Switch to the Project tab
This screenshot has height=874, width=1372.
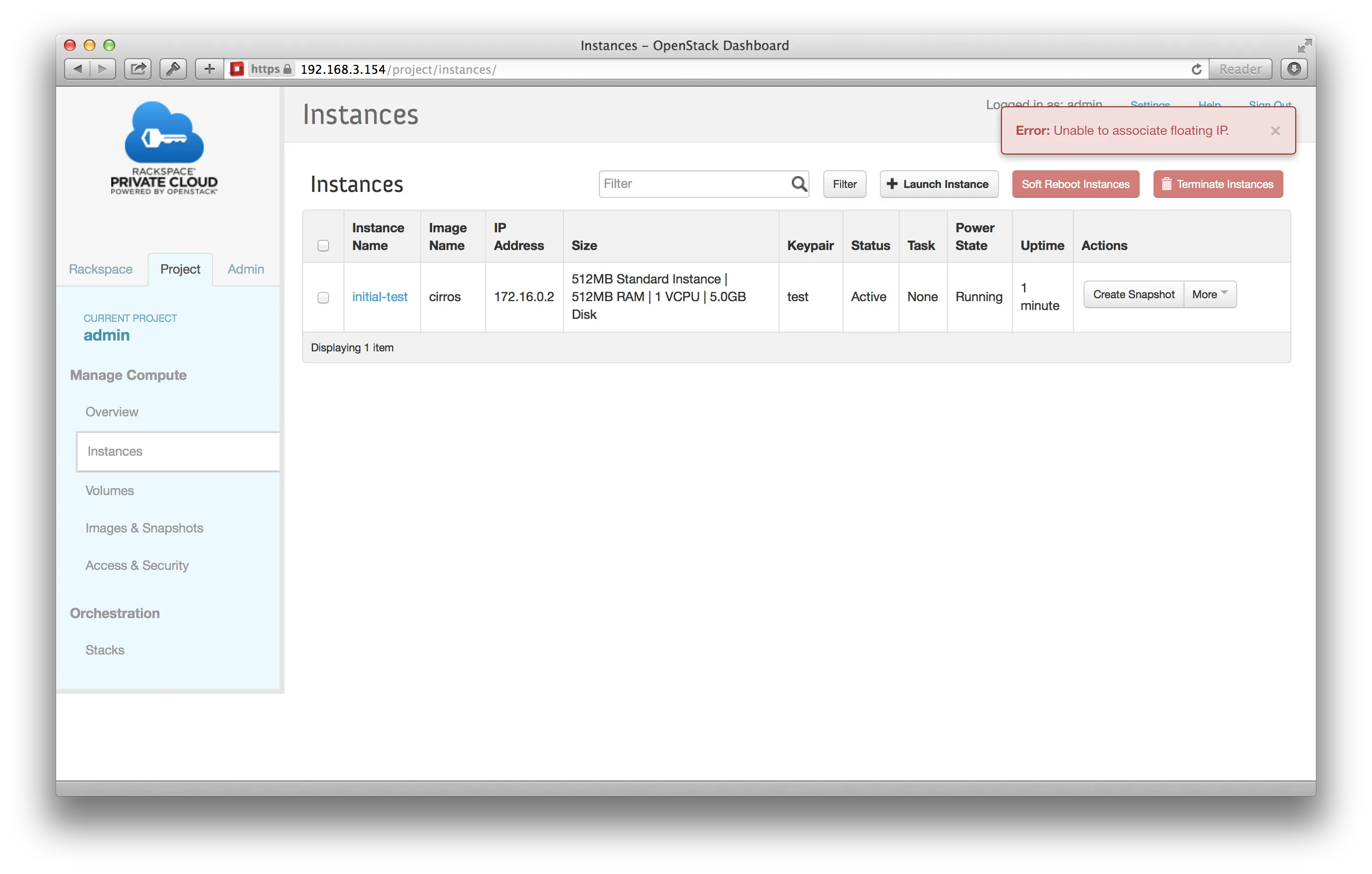180,269
